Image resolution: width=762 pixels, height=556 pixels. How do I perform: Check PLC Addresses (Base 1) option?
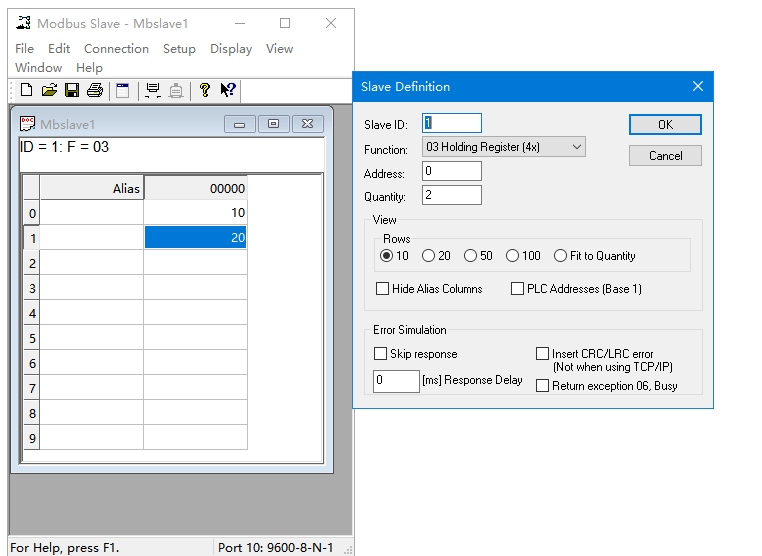click(x=517, y=289)
